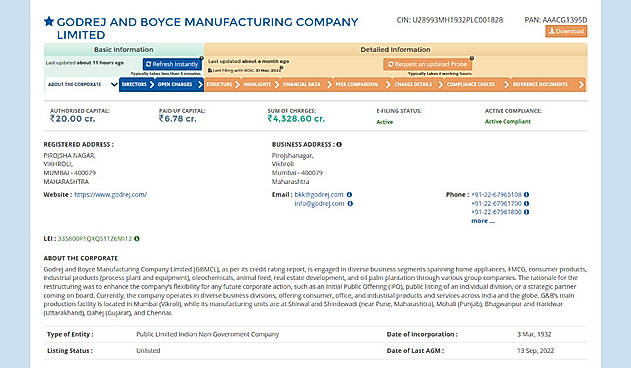631x368 pixels.
Task: Click the date of last AGM 13 Sep, 2022
Action: (536, 351)
